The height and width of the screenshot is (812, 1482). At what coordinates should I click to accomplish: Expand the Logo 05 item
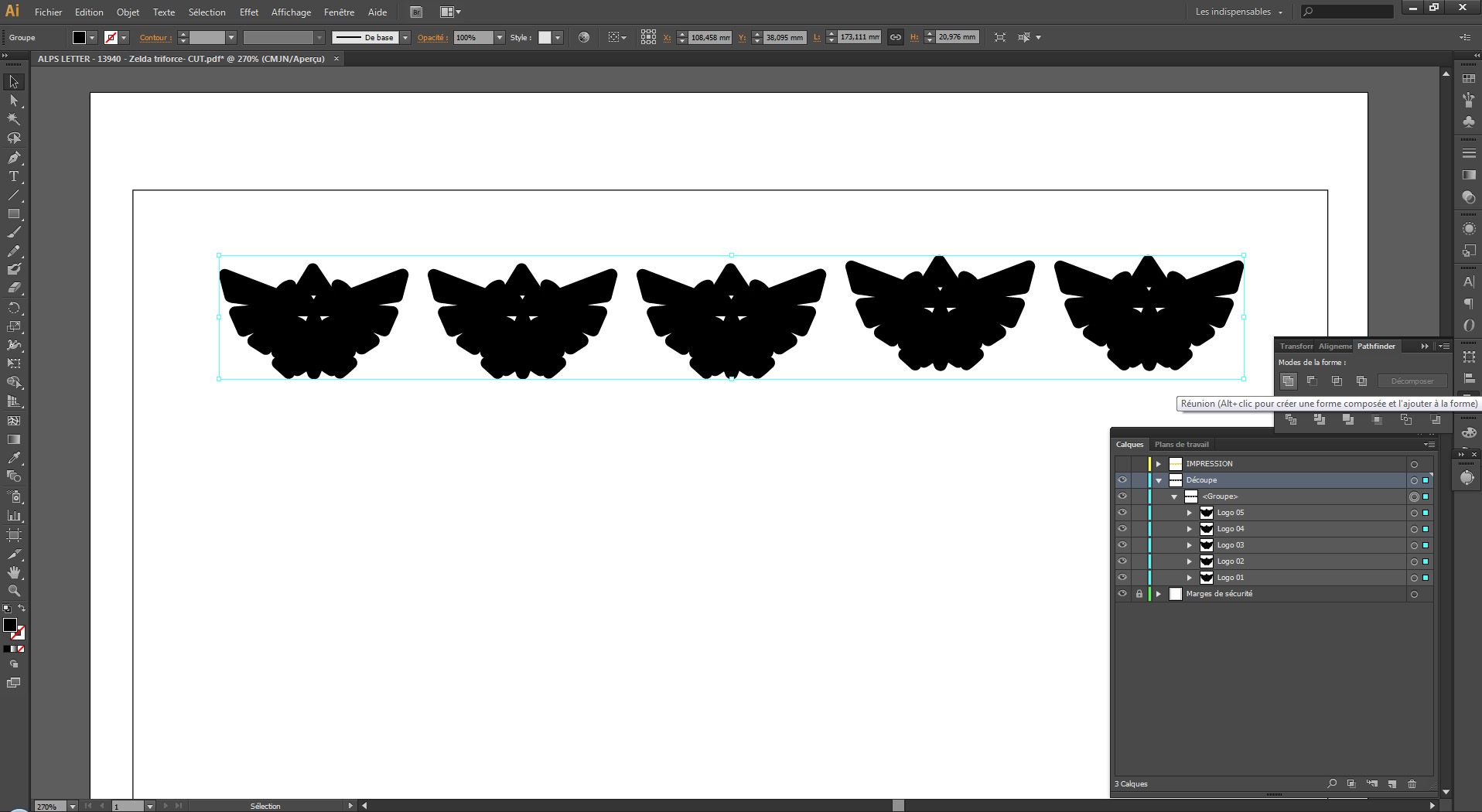(x=1190, y=513)
